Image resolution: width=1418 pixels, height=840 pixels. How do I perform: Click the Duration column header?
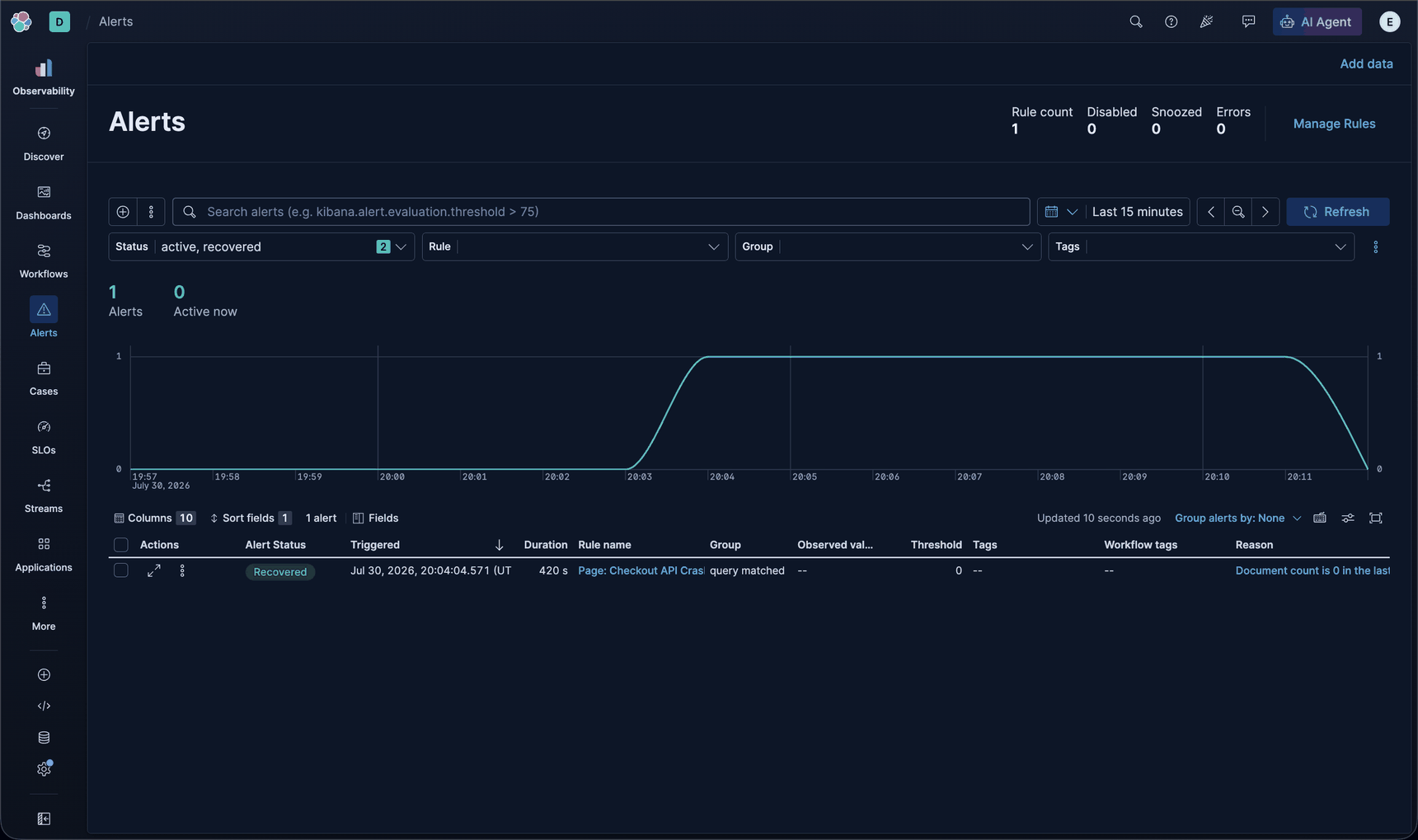[x=546, y=545]
